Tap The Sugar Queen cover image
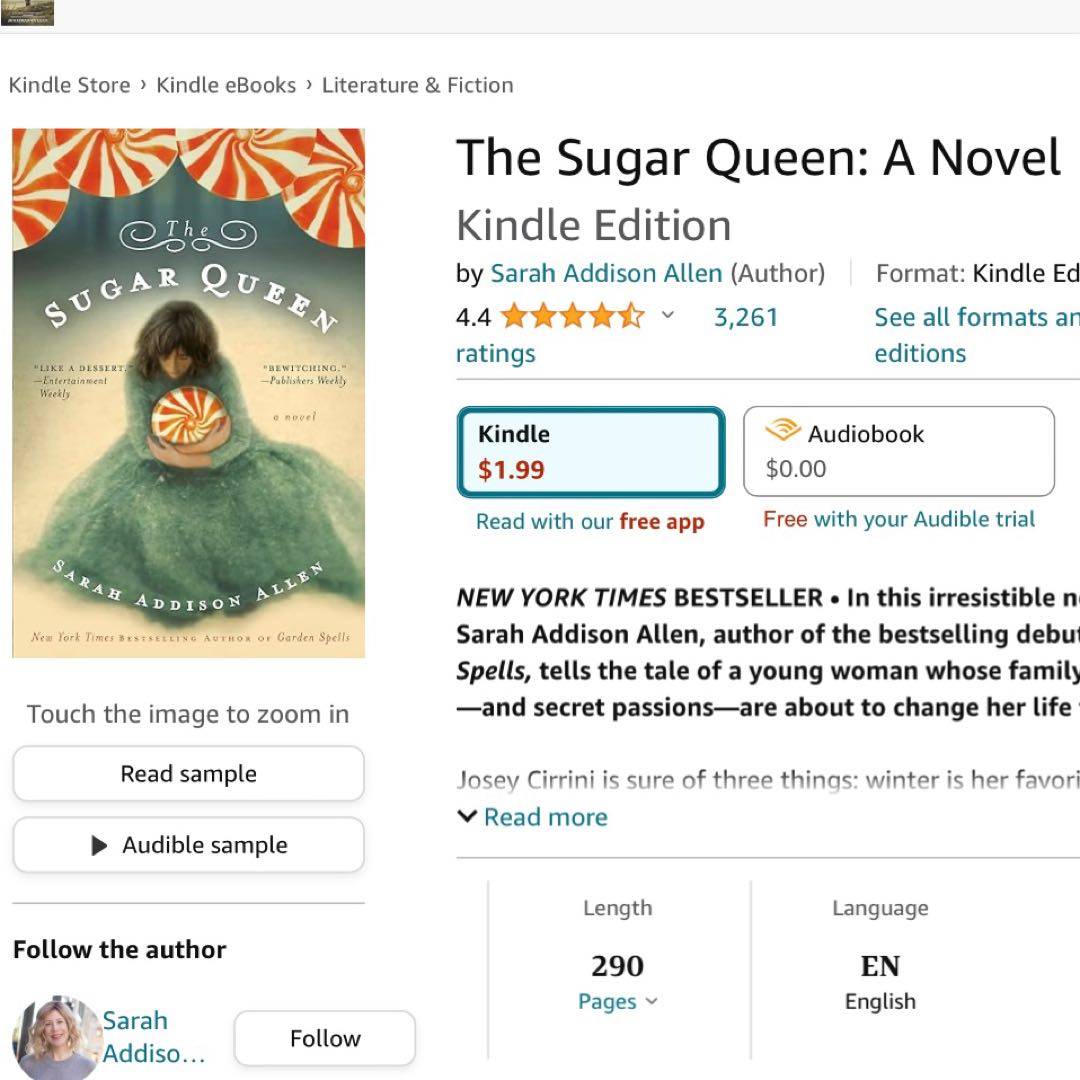This screenshot has height=1080, width=1080. point(189,393)
